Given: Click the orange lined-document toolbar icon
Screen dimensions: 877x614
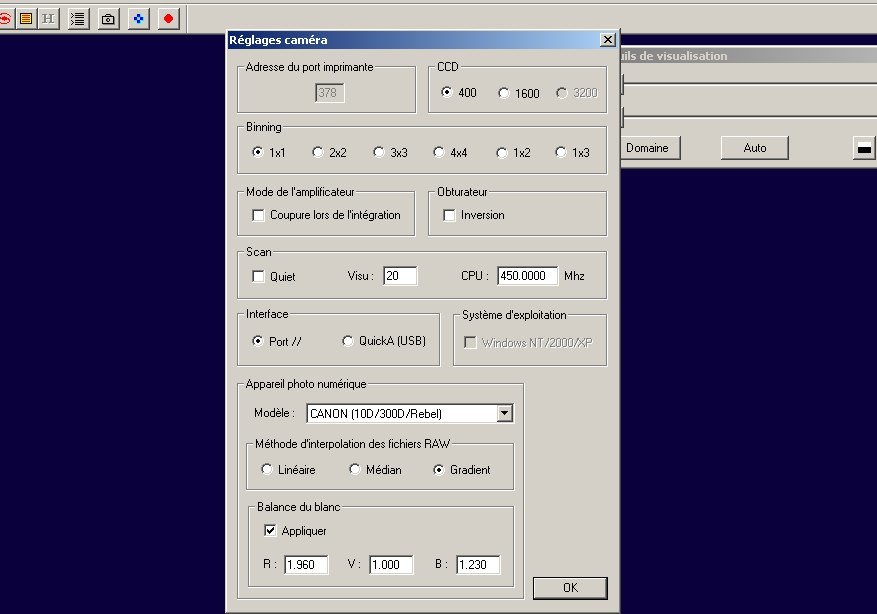Looking at the screenshot, I should [x=26, y=19].
